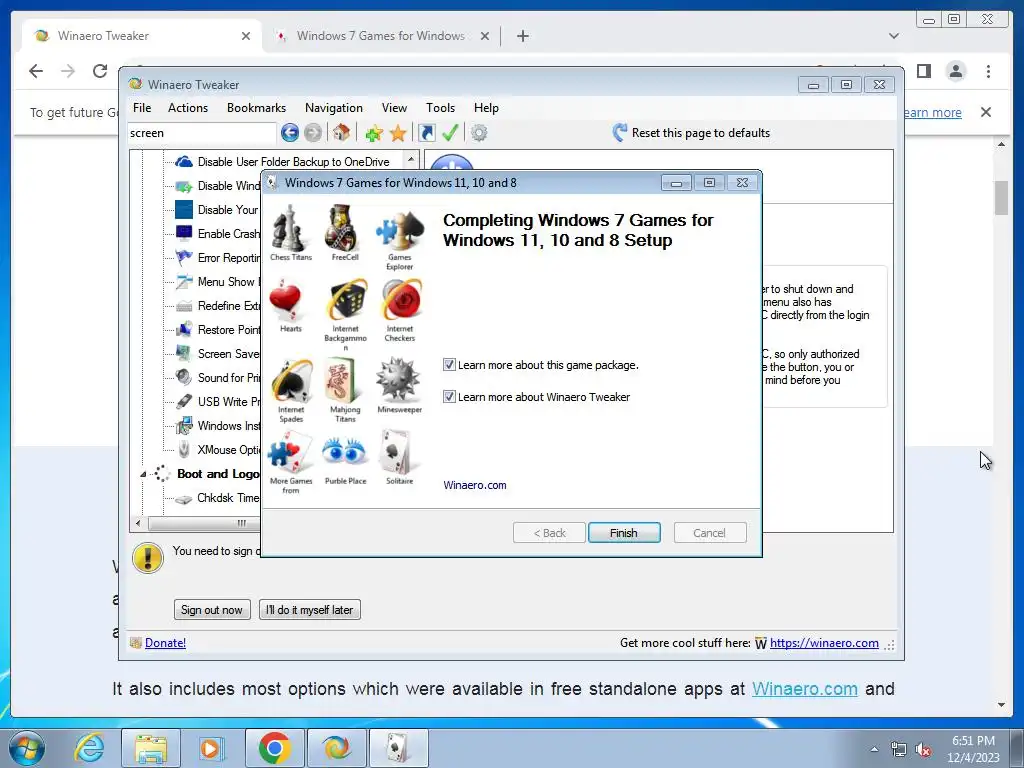
Task: Open the Help menu in Winaero Tweaker
Action: click(x=486, y=108)
